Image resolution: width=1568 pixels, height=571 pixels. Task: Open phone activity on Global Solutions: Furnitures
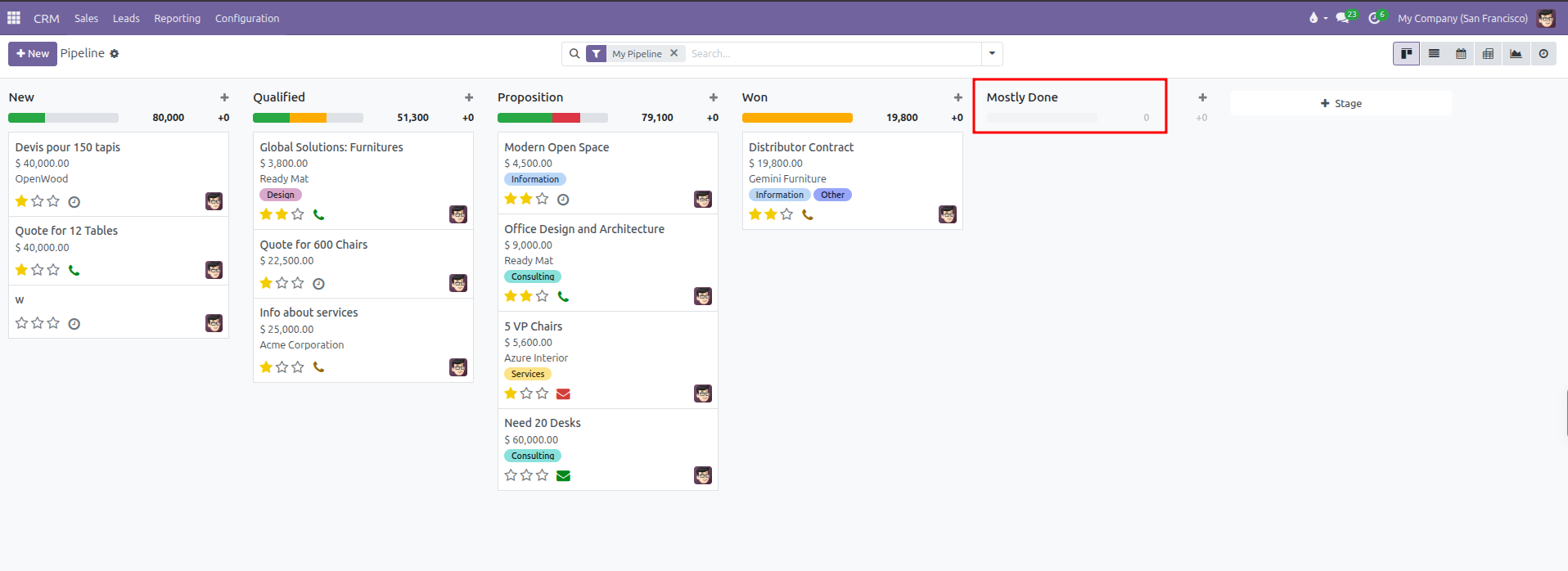coord(318,215)
